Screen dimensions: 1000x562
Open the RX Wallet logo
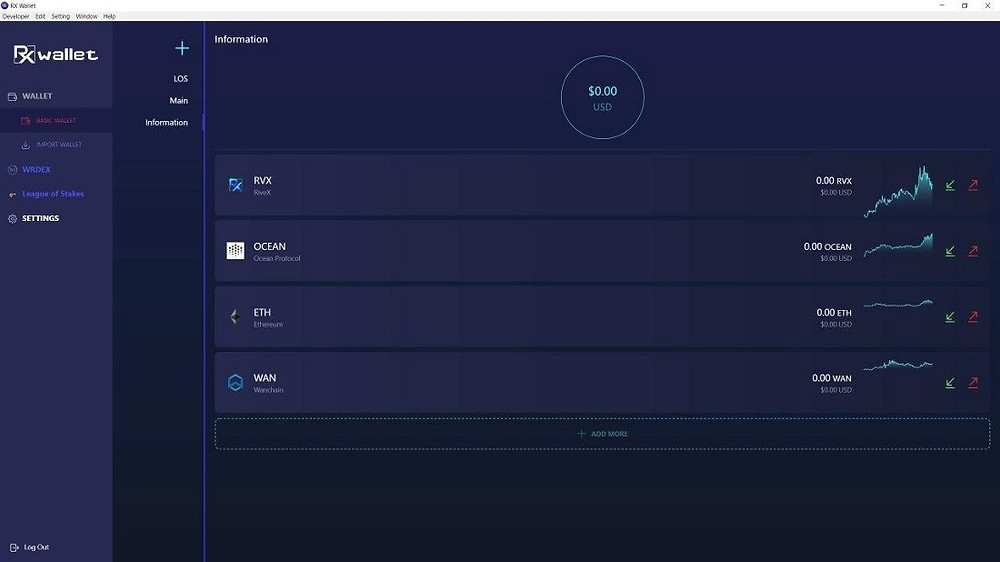click(55, 54)
